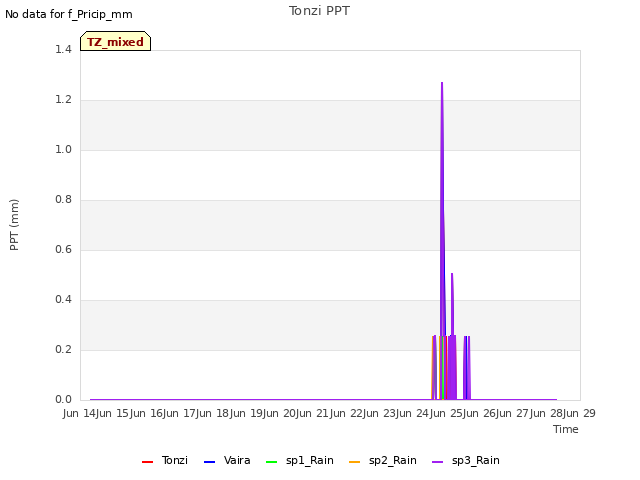The width and height of the screenshot is (640, 480).
Task: Click the 0.0 y-axis tick label
Action: tap(63, 399)
